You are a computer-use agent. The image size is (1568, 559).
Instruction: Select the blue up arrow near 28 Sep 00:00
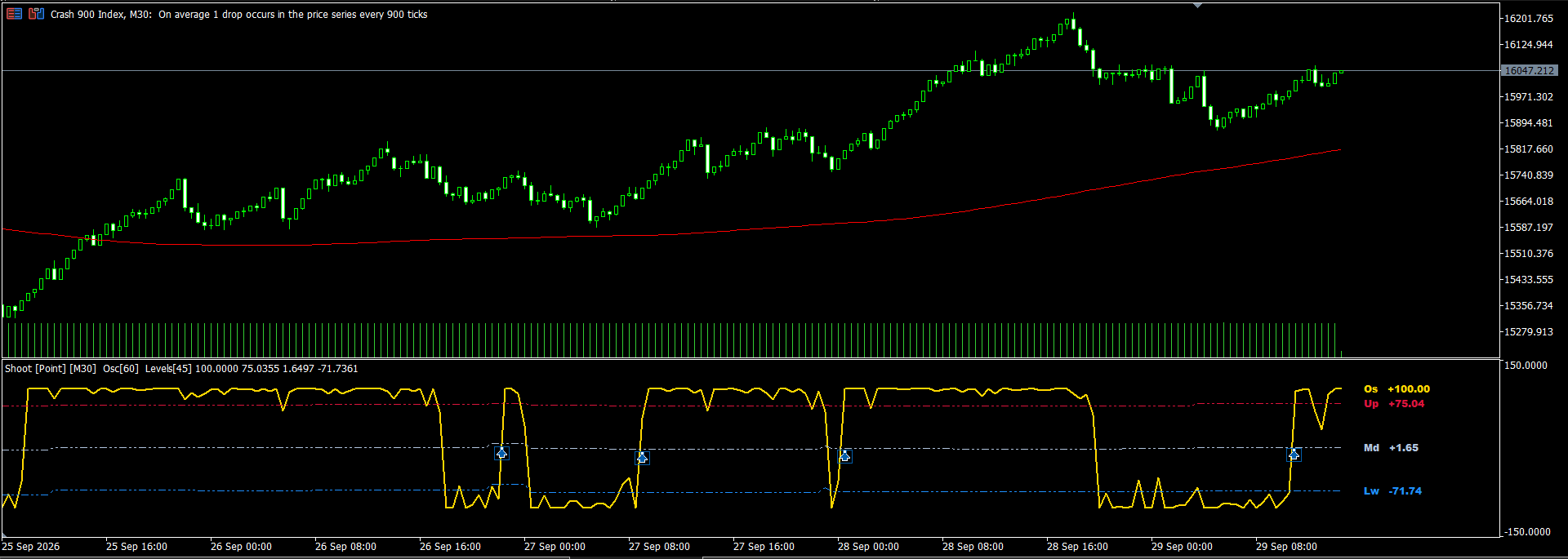pos(845,455)
